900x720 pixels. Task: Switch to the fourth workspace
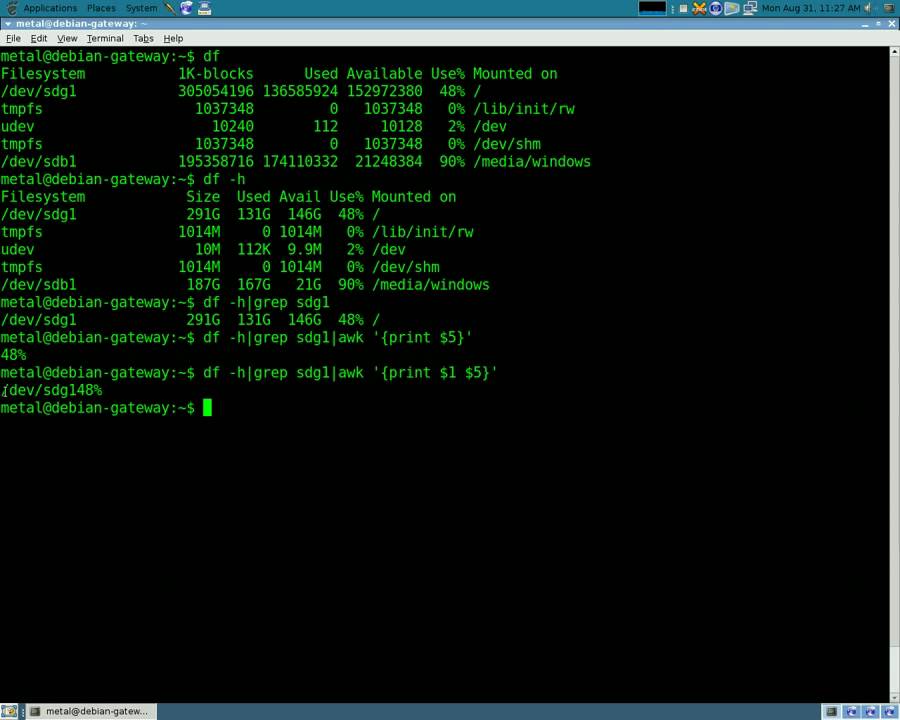pyautogui.click(x=889, y=712)
